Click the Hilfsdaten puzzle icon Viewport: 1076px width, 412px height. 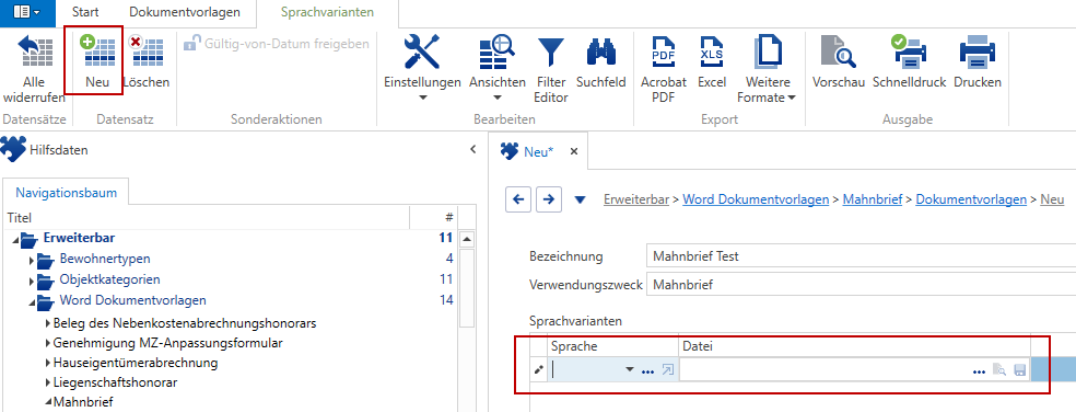point(12,149)
